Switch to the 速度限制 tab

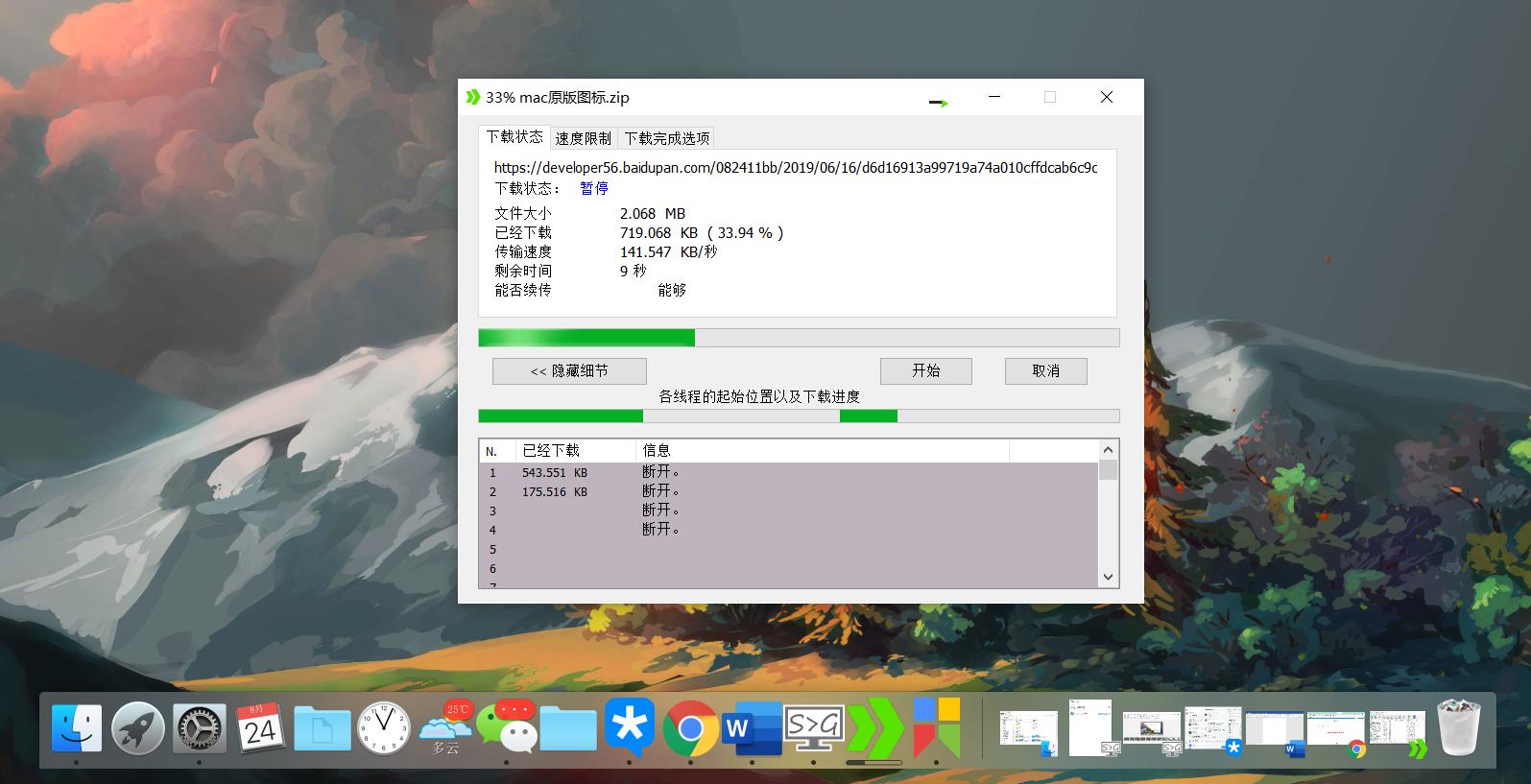point(584,138)
